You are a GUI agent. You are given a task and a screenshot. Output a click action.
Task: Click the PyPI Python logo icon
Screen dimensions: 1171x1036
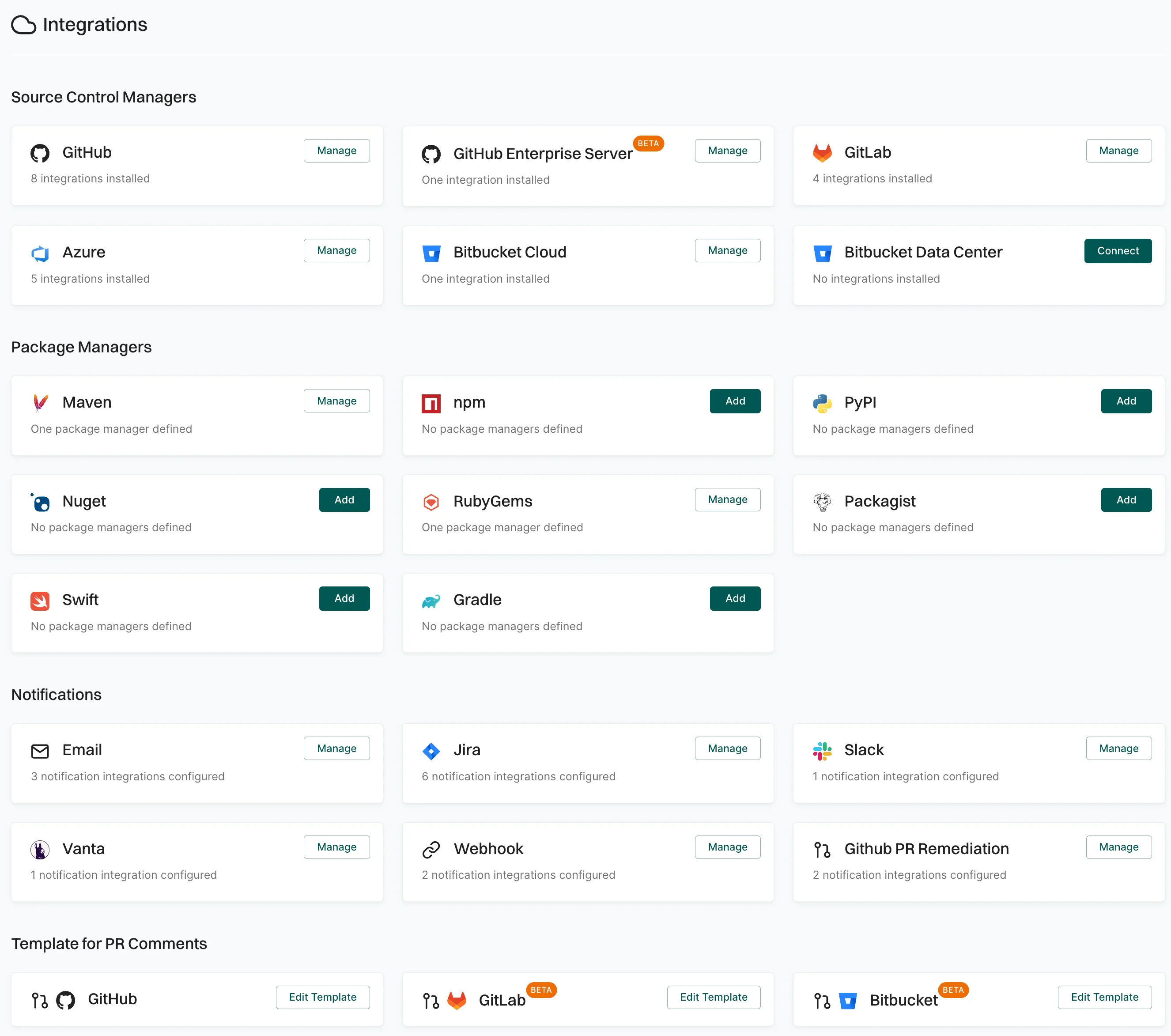click(823, 403)
